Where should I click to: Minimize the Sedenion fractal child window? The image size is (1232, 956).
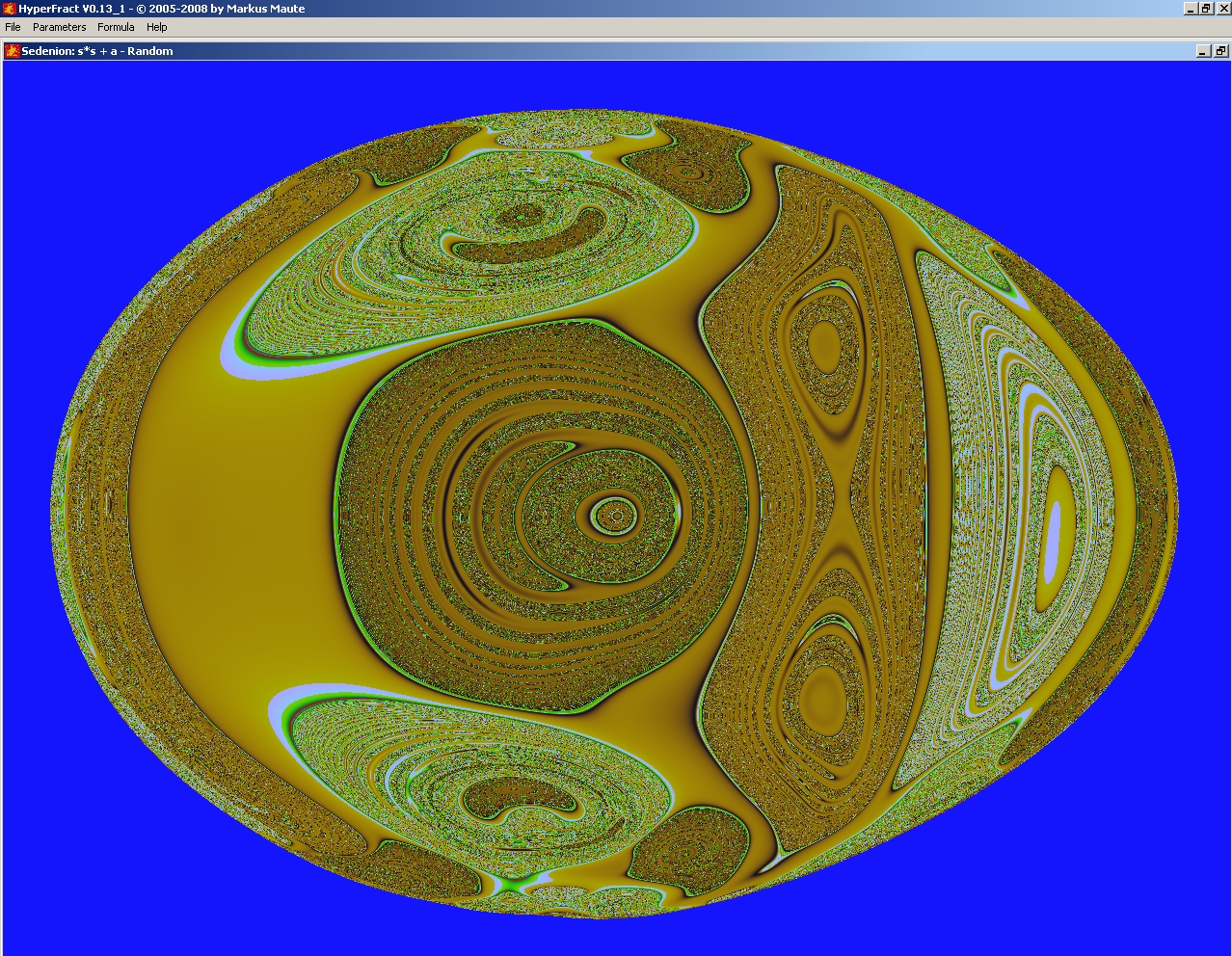pyautogui.click(x=1203, y=51)
